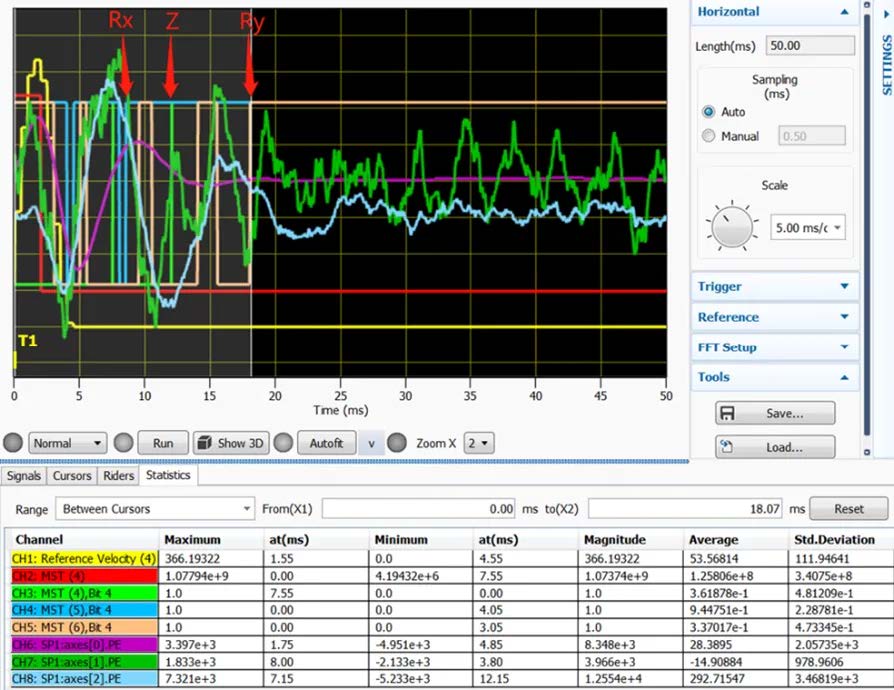Expand the FFT Setup section

[x=774, y=347]
